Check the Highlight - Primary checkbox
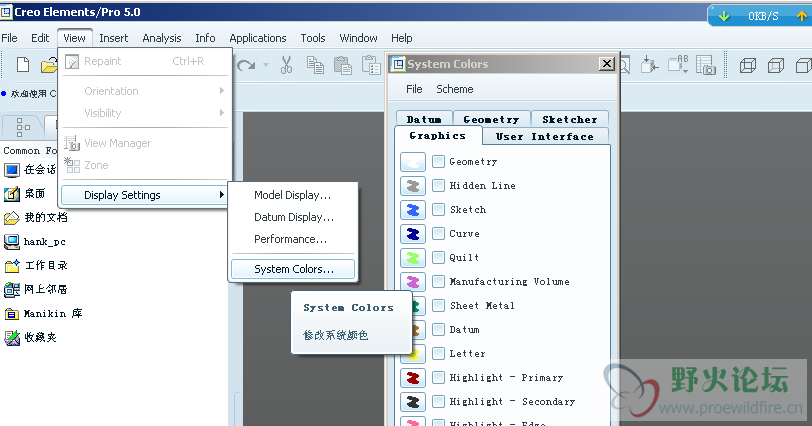The width and height of the screenshot is (812, 426). click(438, 377)
